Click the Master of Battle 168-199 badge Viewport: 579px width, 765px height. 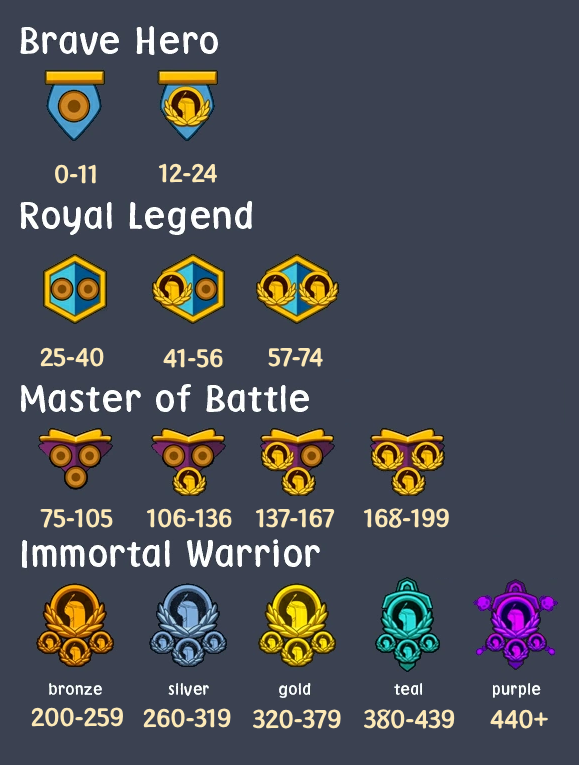coord(407,462)
